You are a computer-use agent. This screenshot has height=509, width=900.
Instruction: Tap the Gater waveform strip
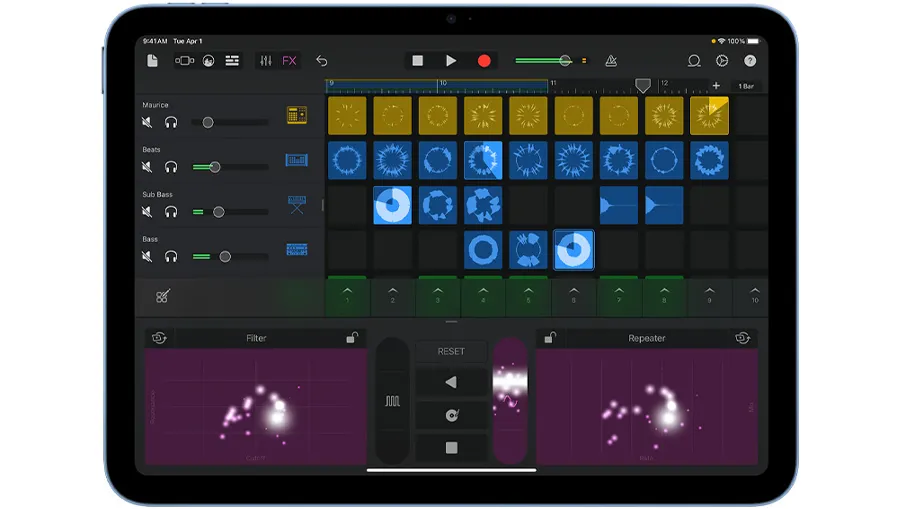(393, 401)
